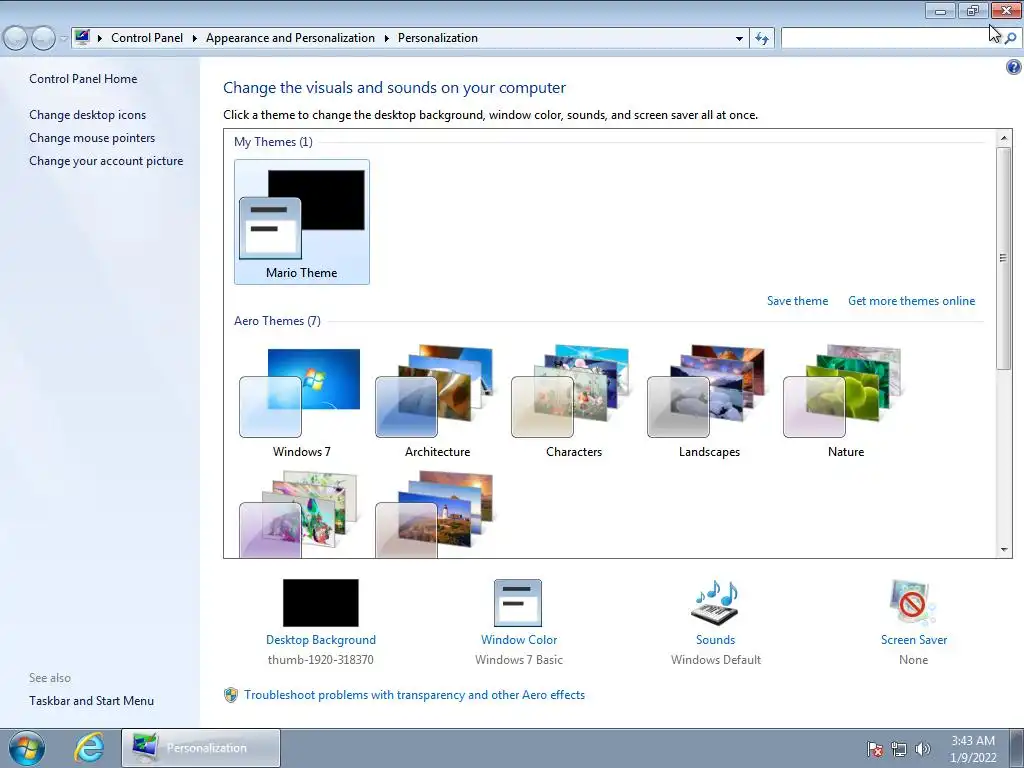This screenshot has height=768, width=1024.
Task: Select the Mario Theme thumbnail
Action: click(302, 222)
